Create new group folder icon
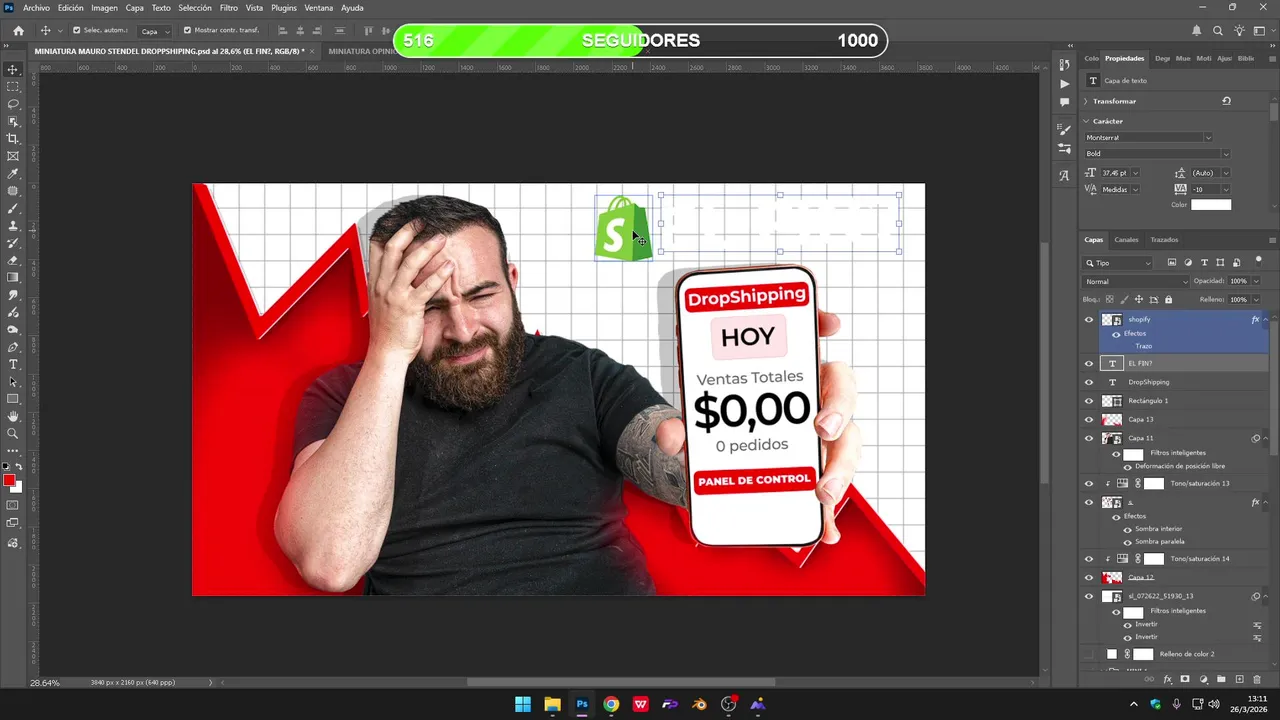Image resolution: width=1280 pixels, height=720 pixels. [x=1221, y=680]
